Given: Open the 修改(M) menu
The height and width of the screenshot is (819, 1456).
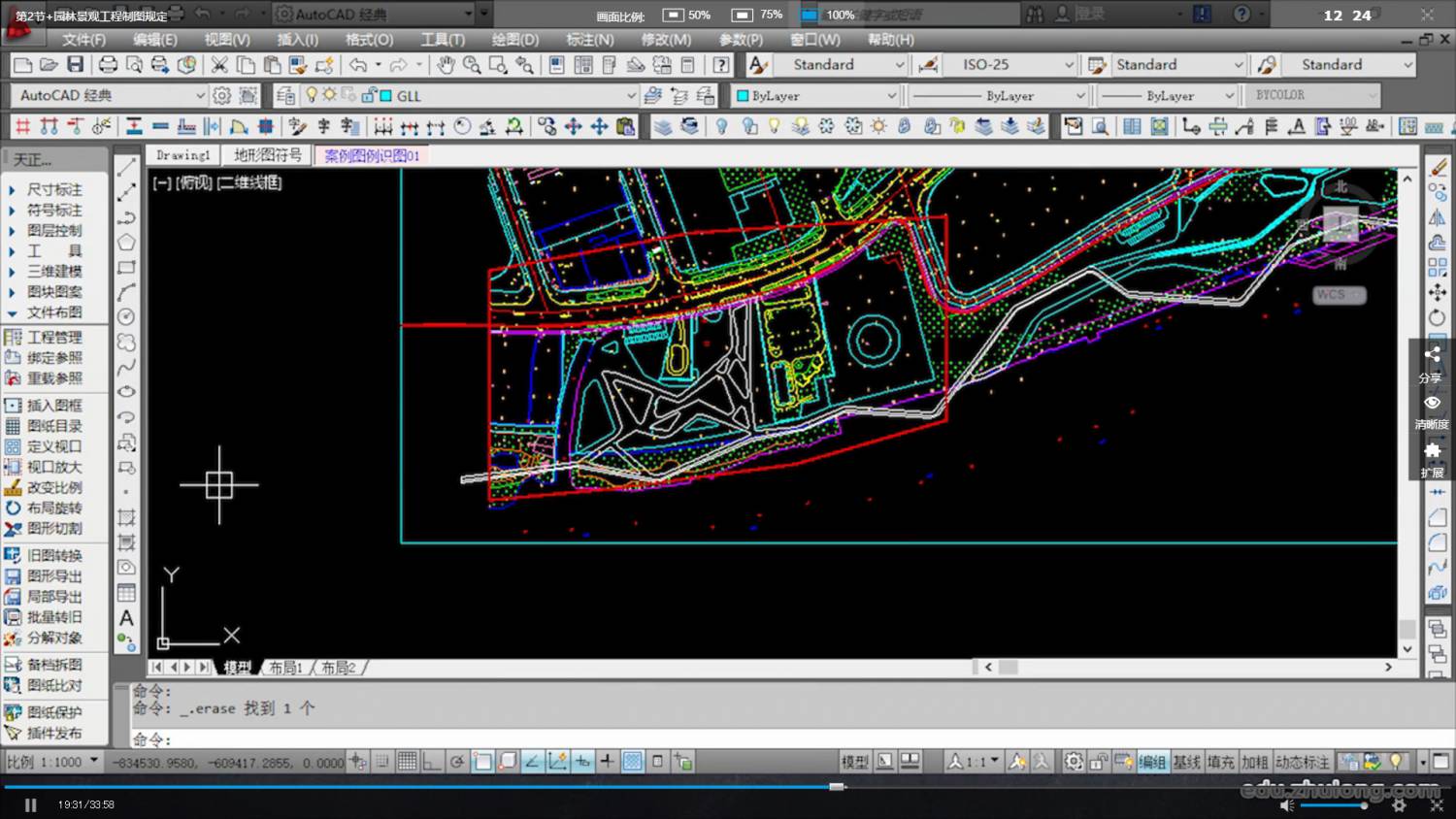Looking at the screenshot, I should click(666, 40).
